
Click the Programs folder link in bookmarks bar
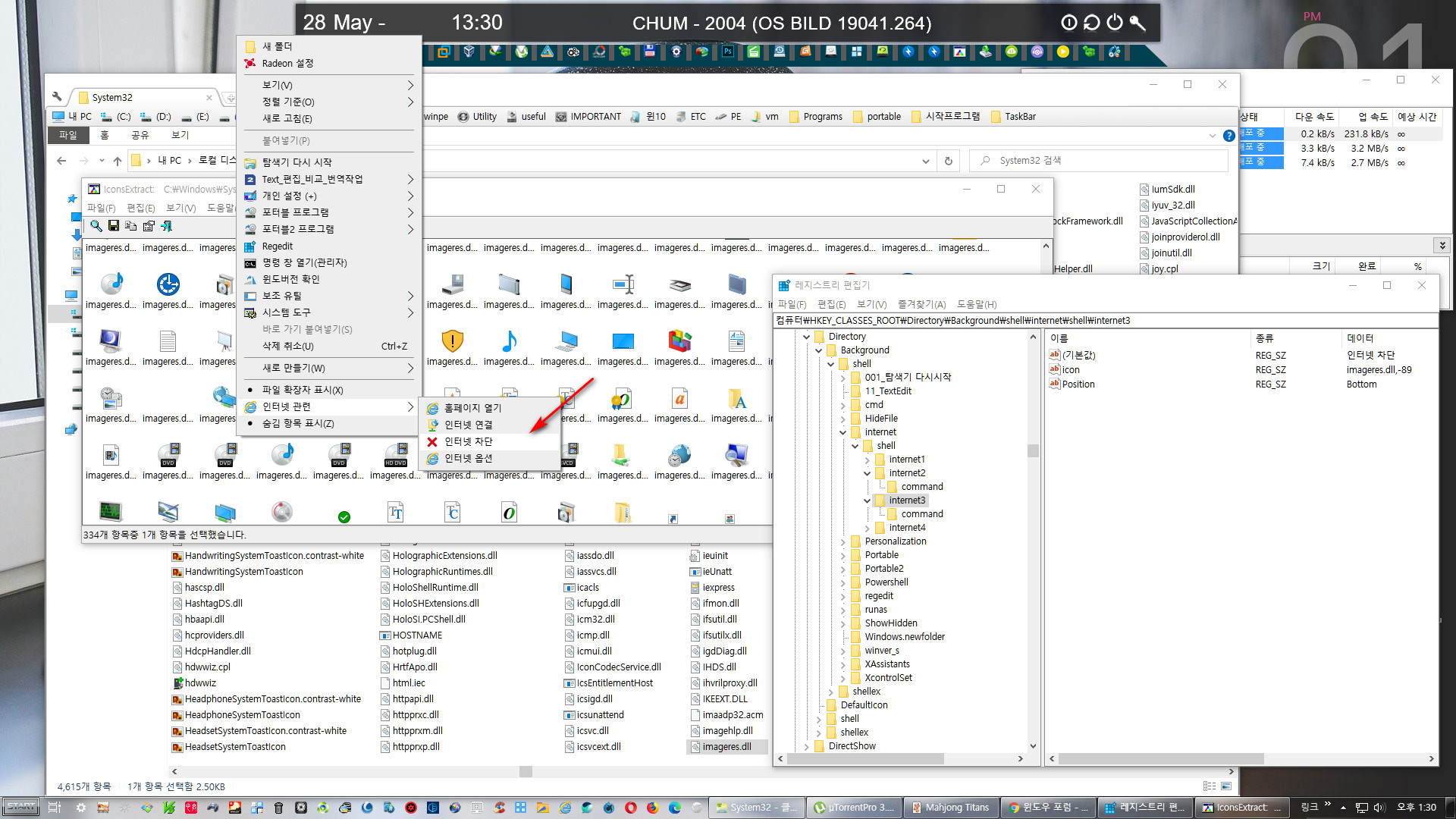point(816,116)
